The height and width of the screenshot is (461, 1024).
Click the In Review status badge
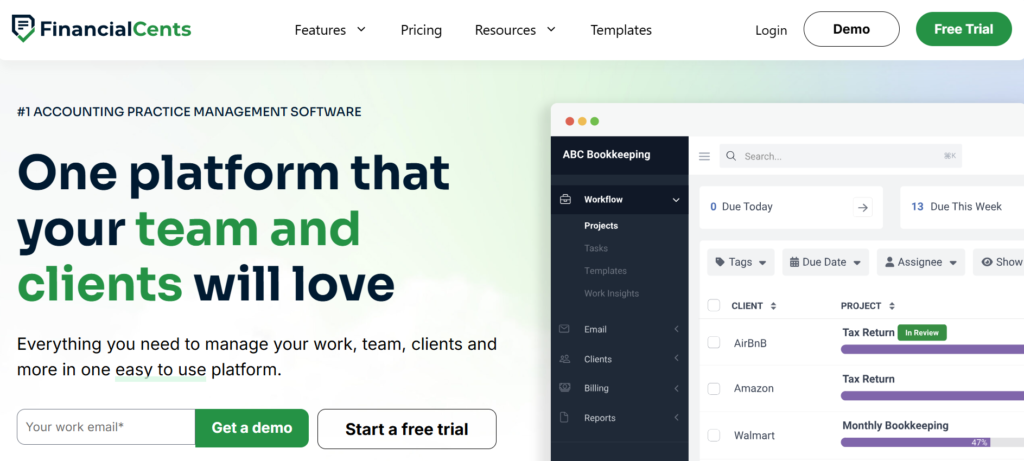coord(921,332)
